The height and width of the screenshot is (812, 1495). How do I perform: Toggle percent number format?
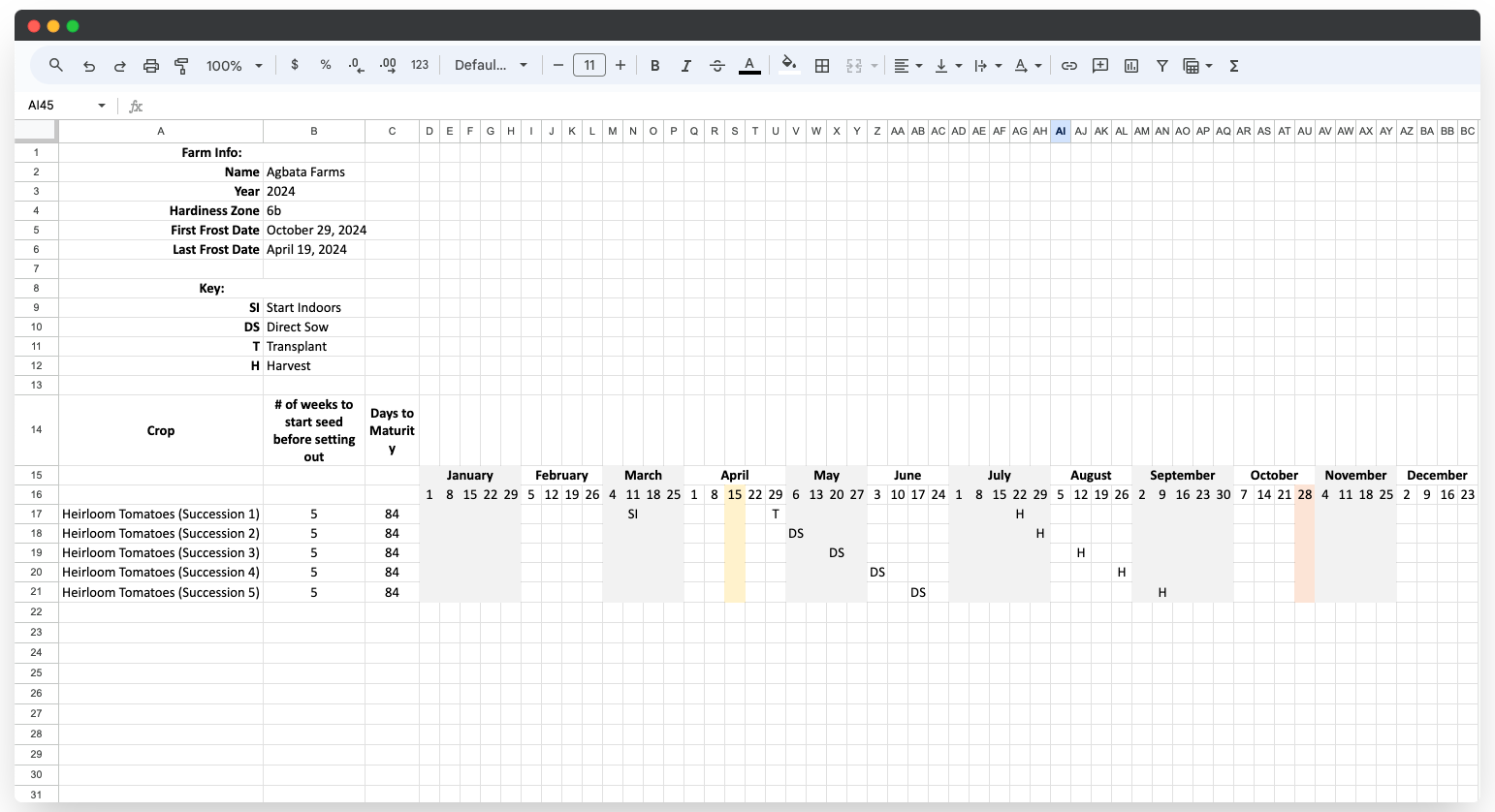point(325,65)
